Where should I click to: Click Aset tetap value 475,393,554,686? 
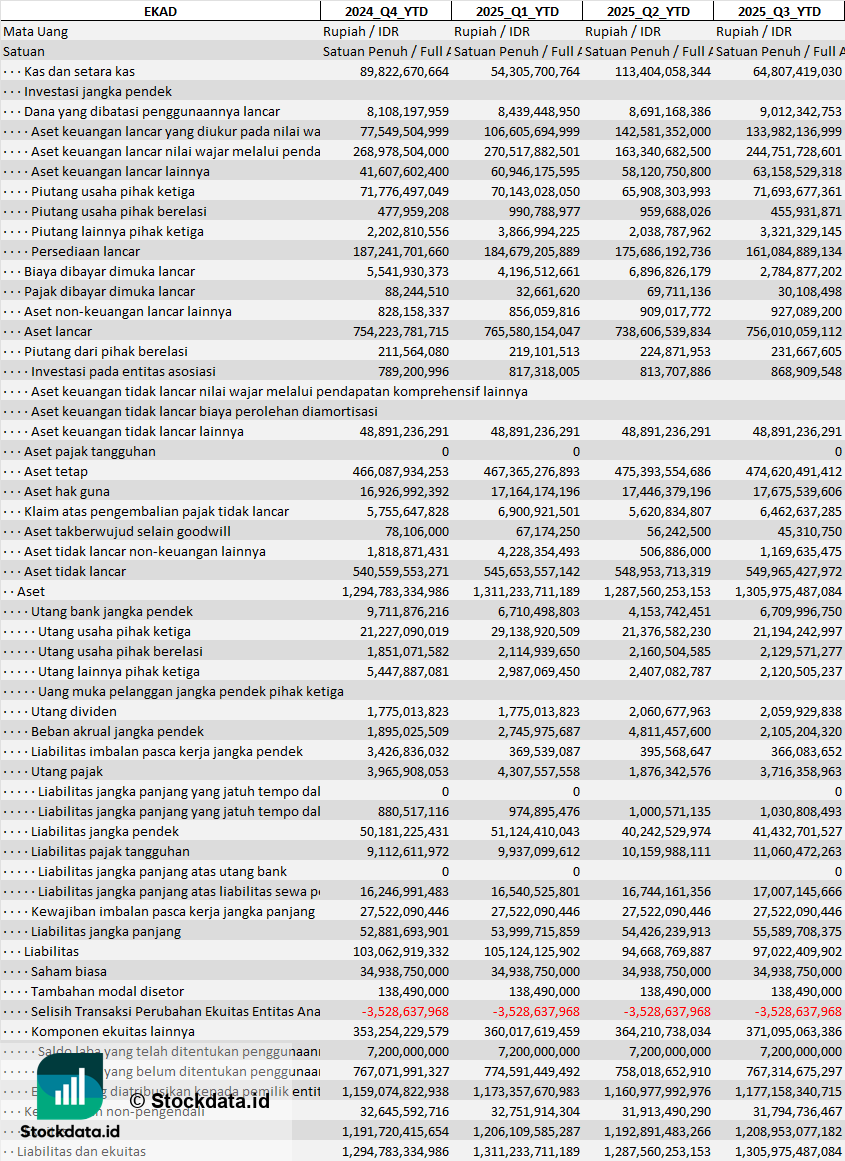click(663, 471)
